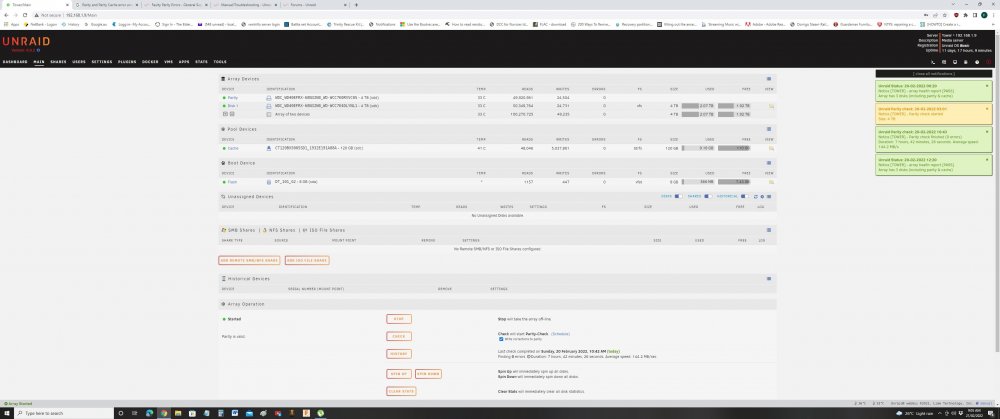
Task: Click the Parity disk drive icon
Action: click(269, 98)
